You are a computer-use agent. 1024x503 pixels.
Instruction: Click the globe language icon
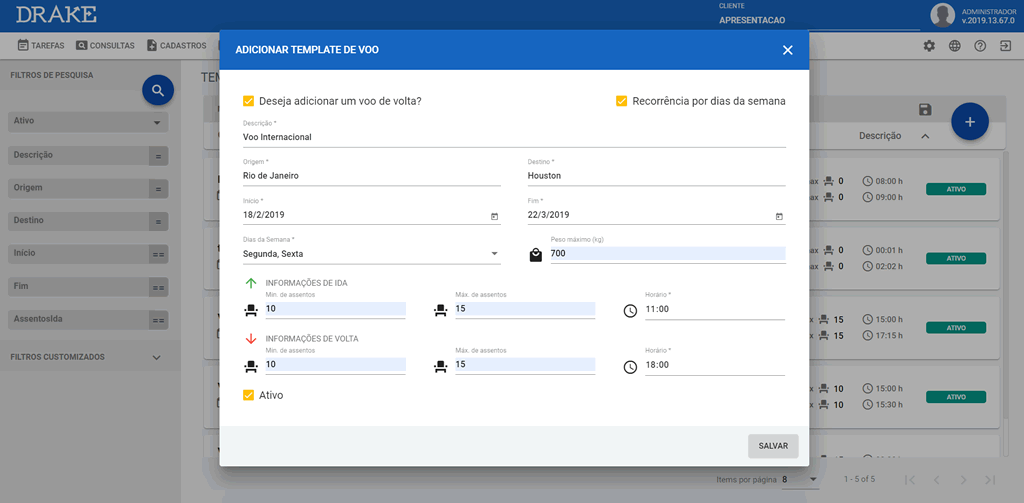coord(954,46)
